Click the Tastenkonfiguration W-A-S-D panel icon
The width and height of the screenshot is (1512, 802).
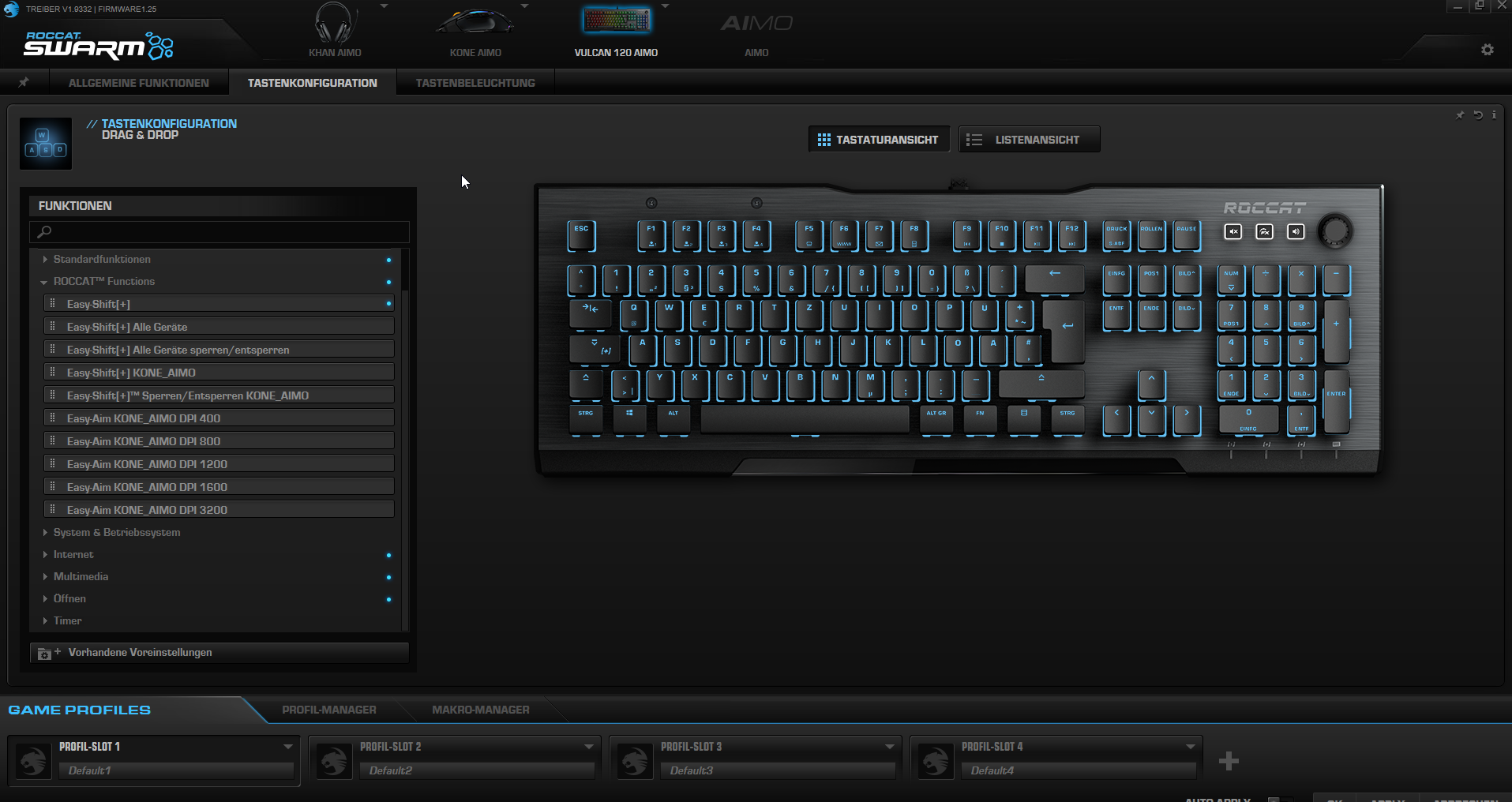point(46,144)
